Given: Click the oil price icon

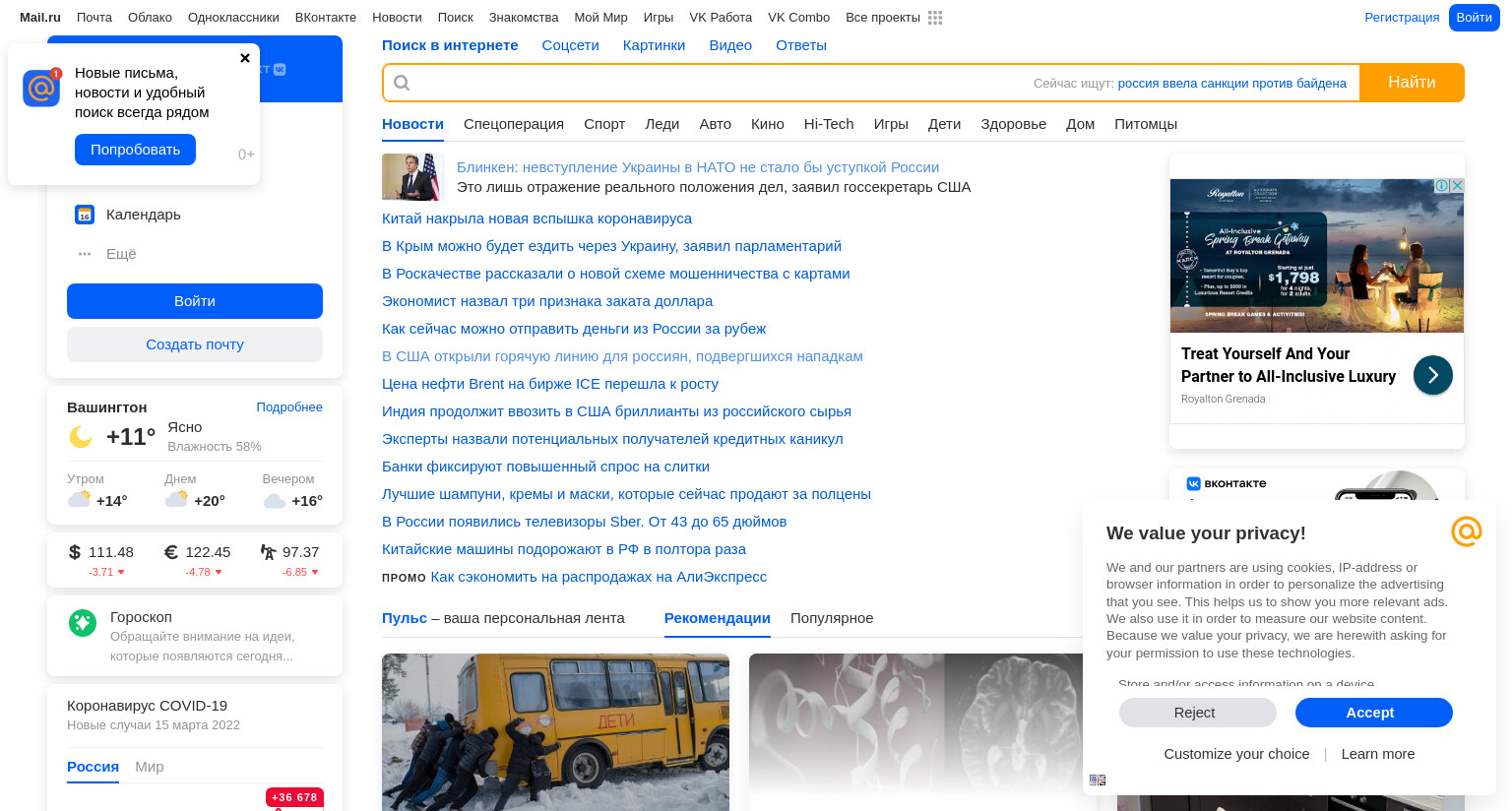Looking at the screenshot, I should 268,552.
